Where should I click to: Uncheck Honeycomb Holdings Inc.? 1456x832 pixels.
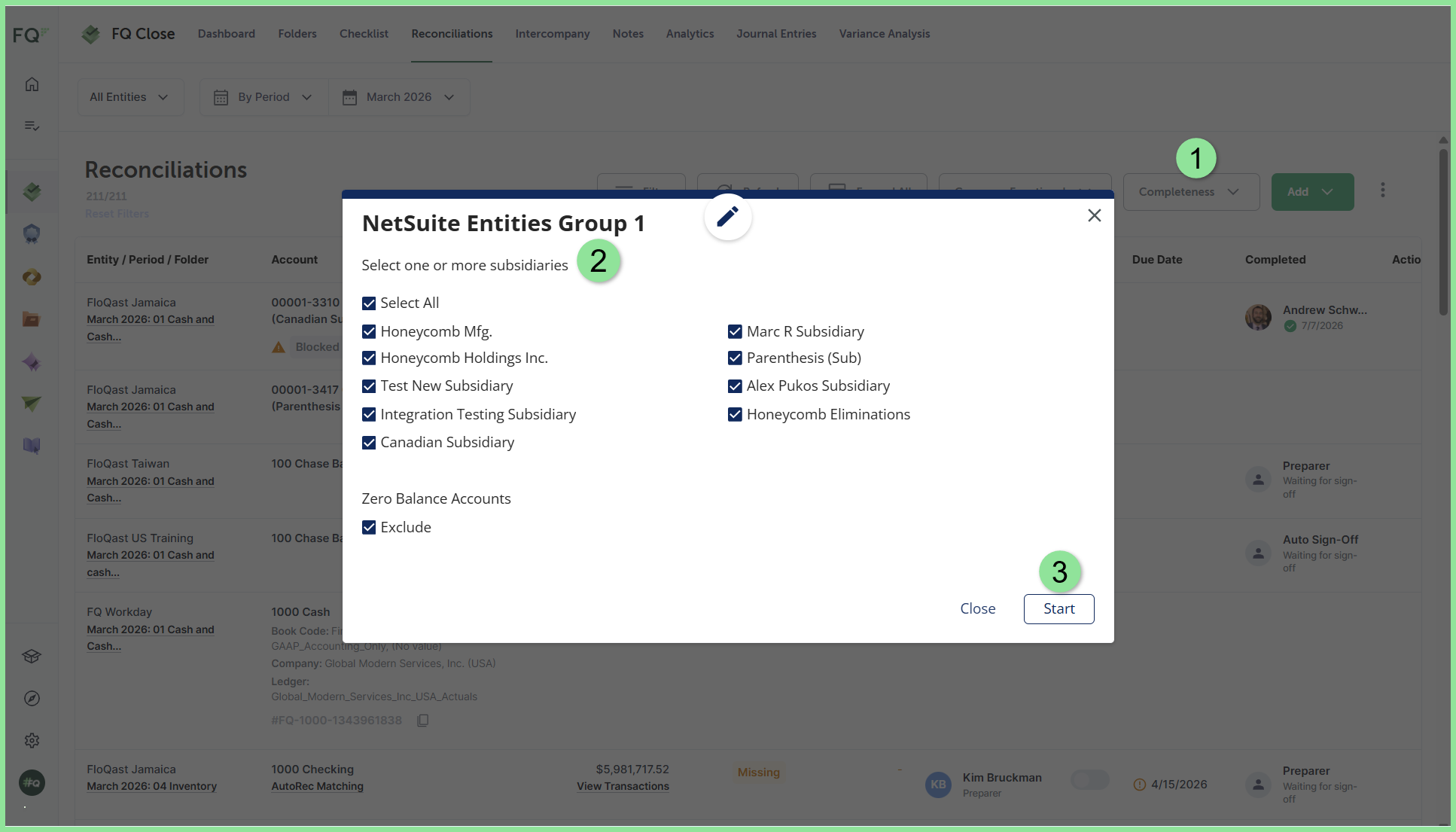(x=369, y=358)
